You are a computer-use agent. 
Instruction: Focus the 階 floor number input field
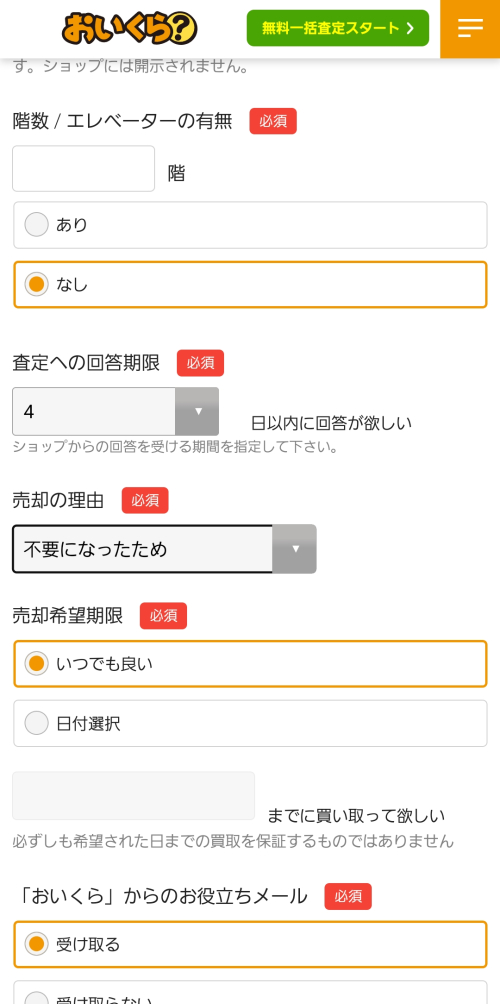(83, 168)
